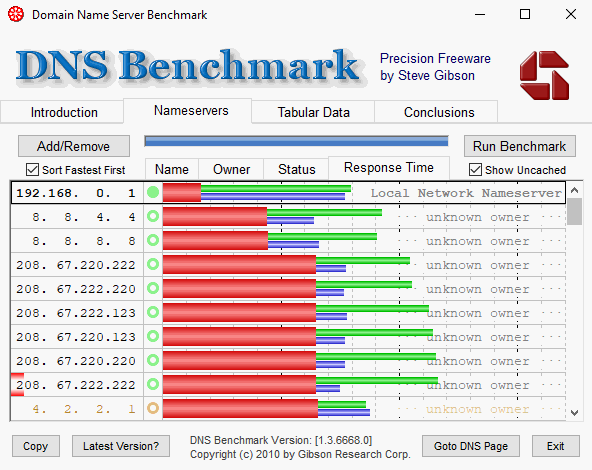Toggle Show Uncached checkbox
Image resolution: width=592 pixels, height=470 pixels.
[475, 170]
